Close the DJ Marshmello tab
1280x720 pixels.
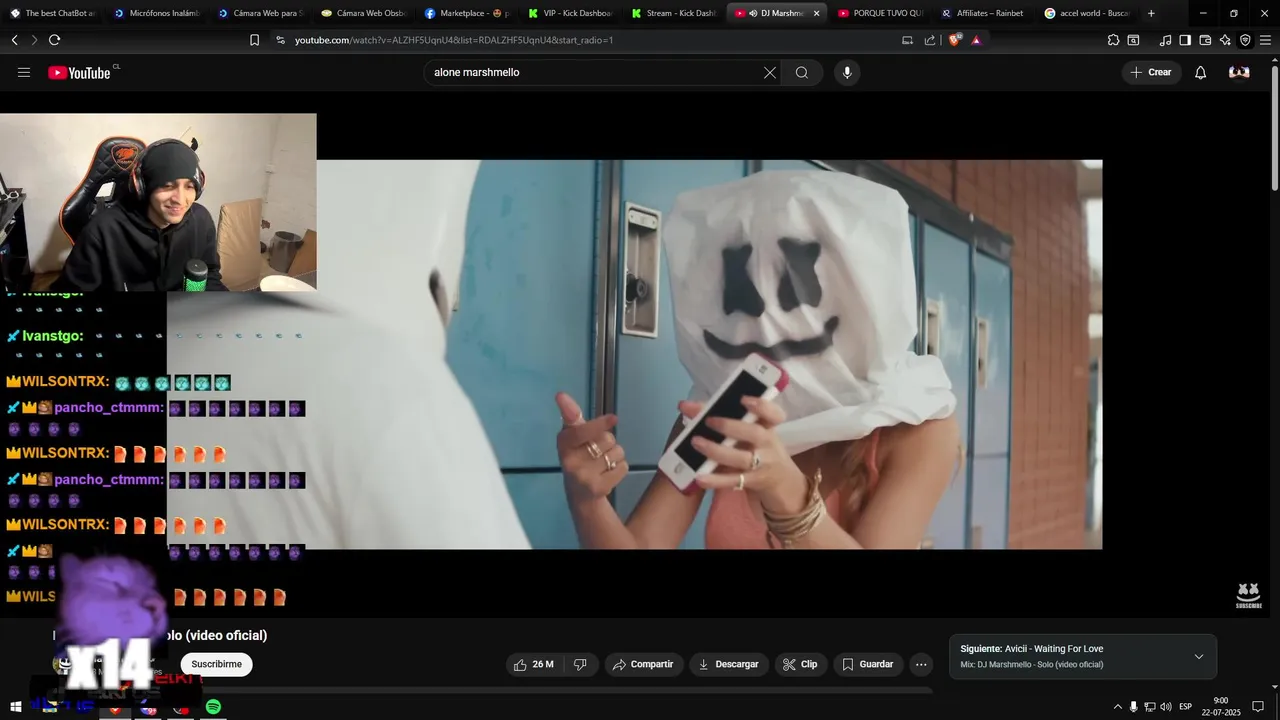click(x=816, y=13)
